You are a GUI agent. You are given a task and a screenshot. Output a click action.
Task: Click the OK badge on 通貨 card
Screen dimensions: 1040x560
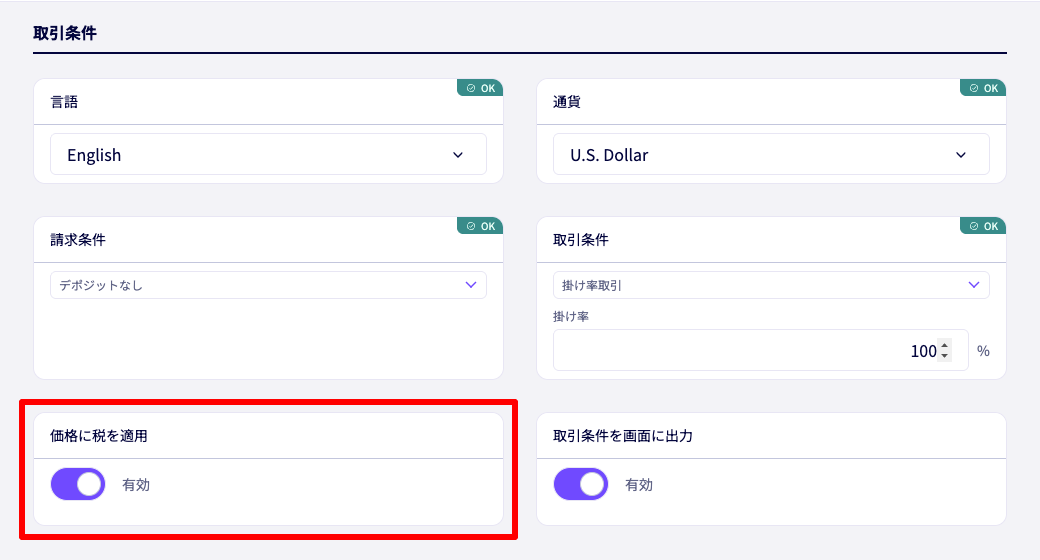point(983,88)
